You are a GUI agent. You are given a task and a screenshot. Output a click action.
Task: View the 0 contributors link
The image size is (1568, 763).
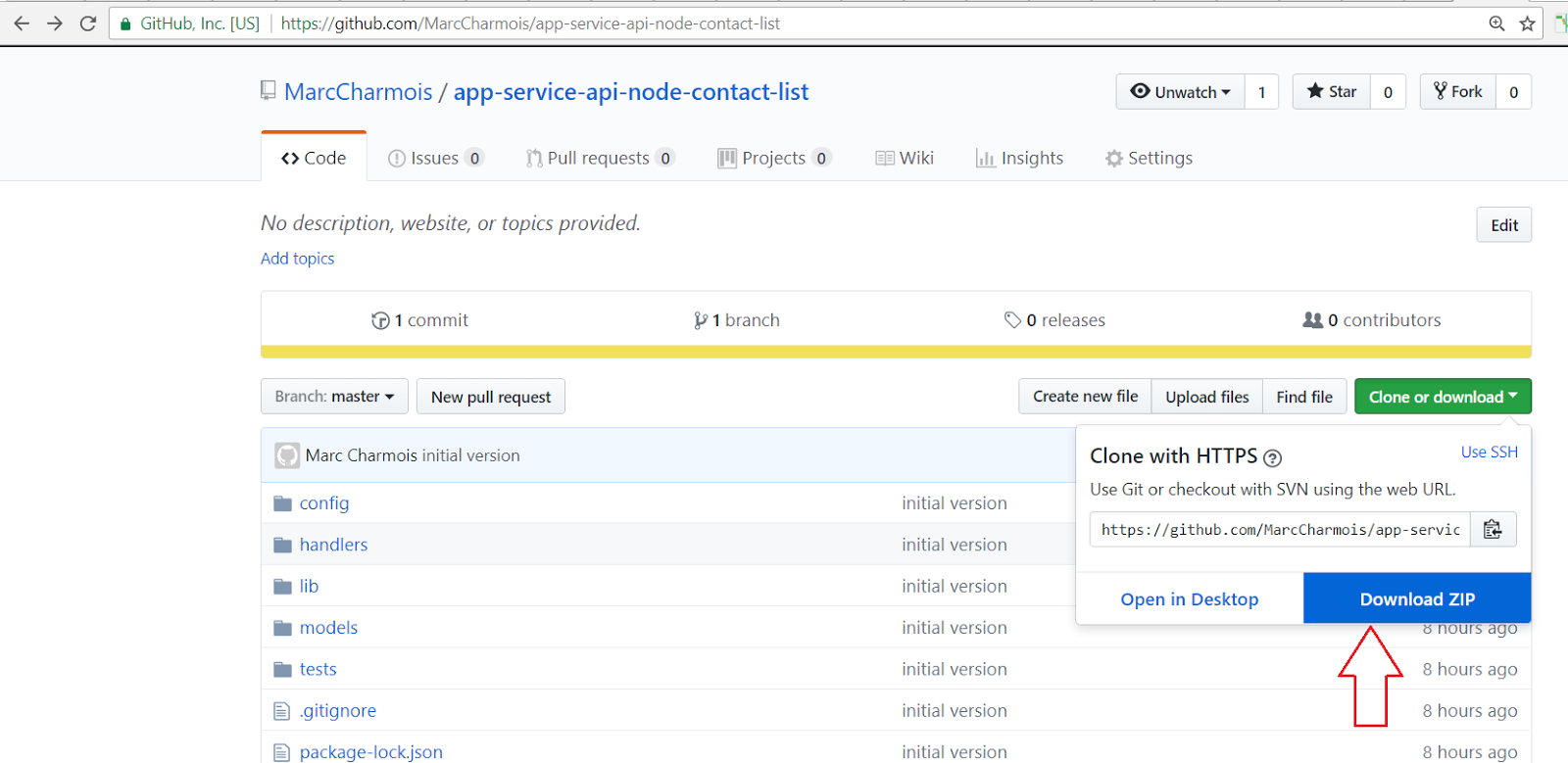pyautogui.click(x=1372, y=320)
